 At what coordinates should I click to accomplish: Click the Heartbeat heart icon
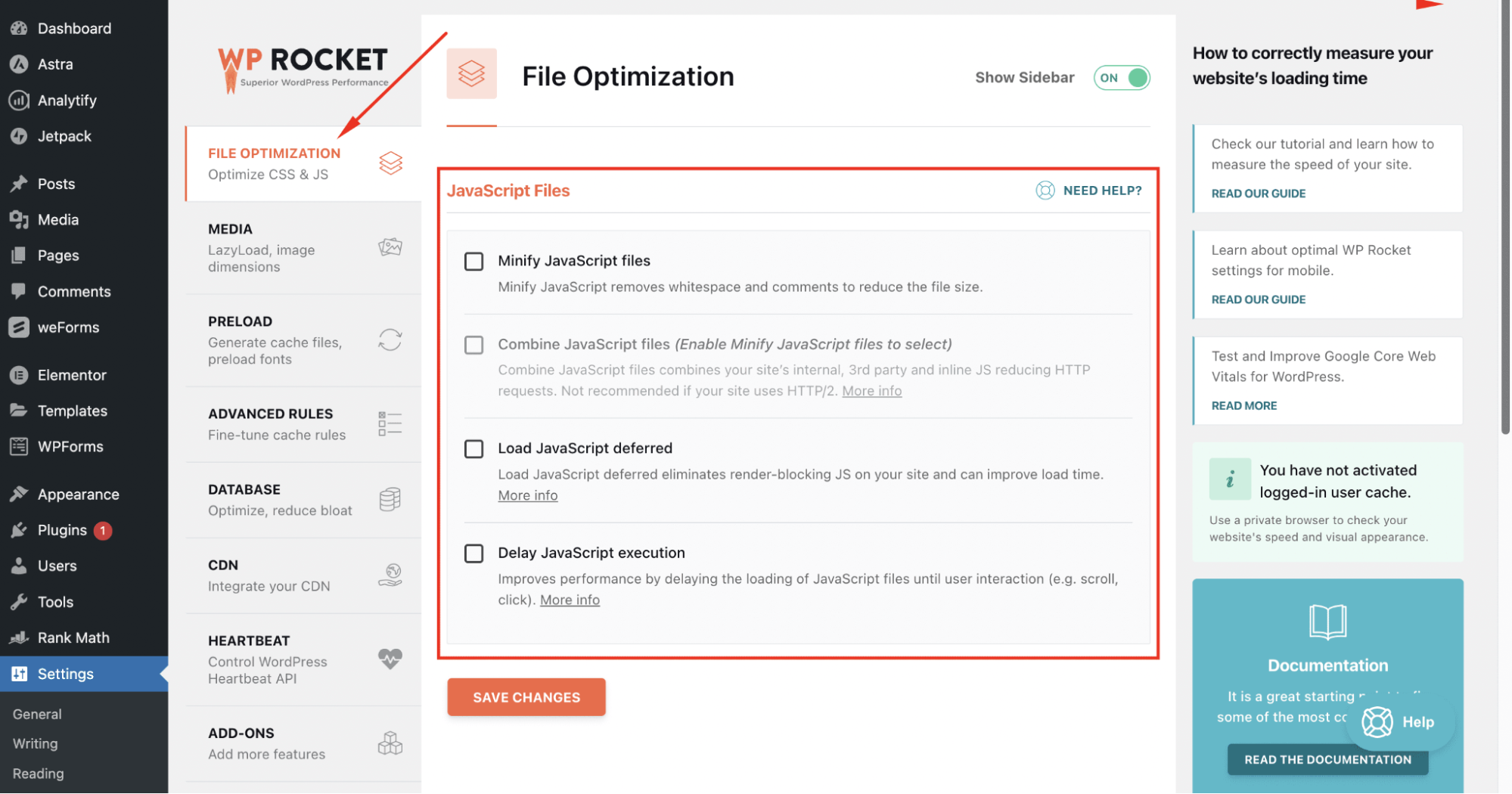(390, 659)
